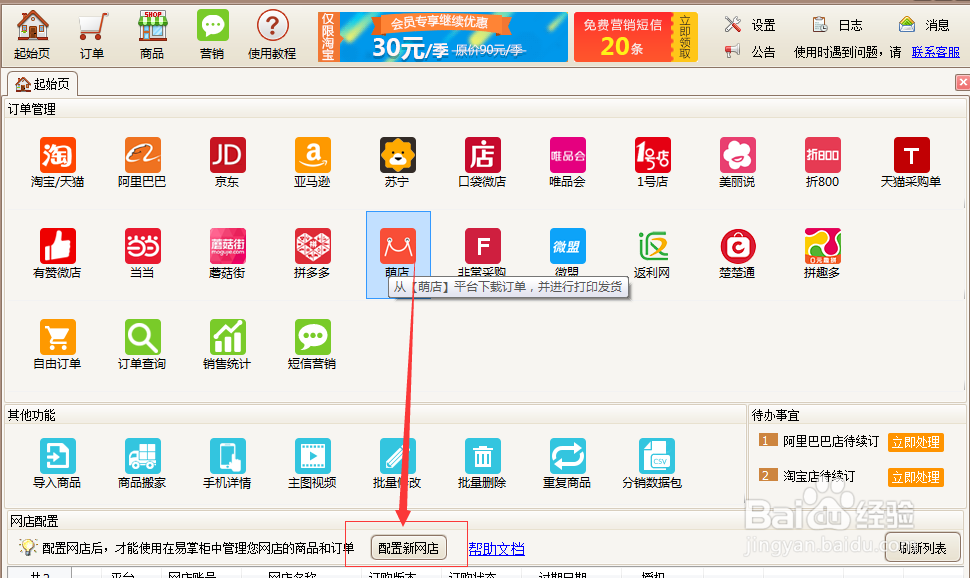This screenshot has width=970, height=578.
Task: Open the 订单 shopping cart toolbar icon
Action: click(92, 35)
